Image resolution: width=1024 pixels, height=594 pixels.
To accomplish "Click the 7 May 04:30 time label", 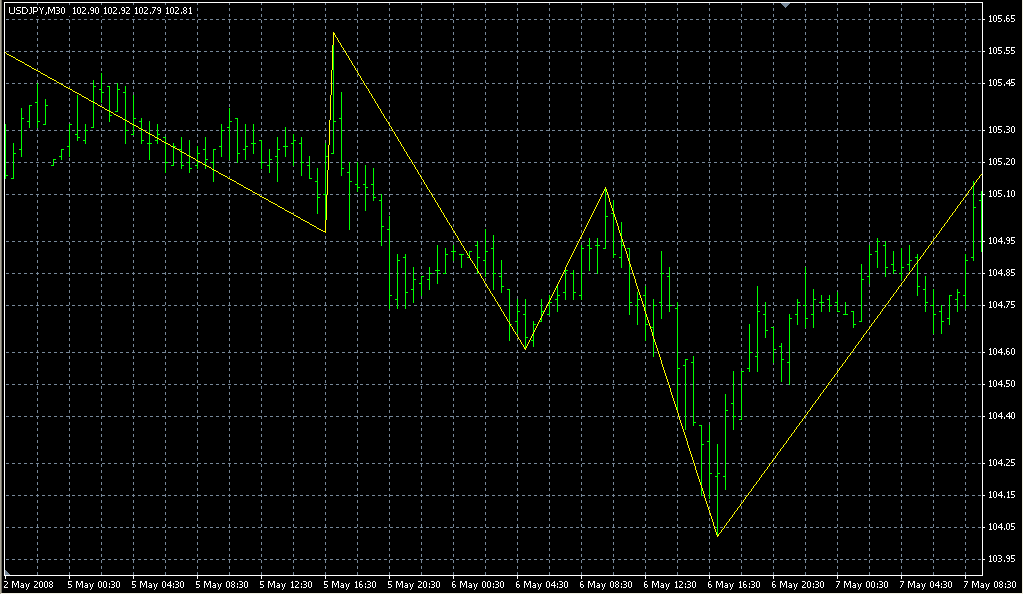I will (926, 585).
